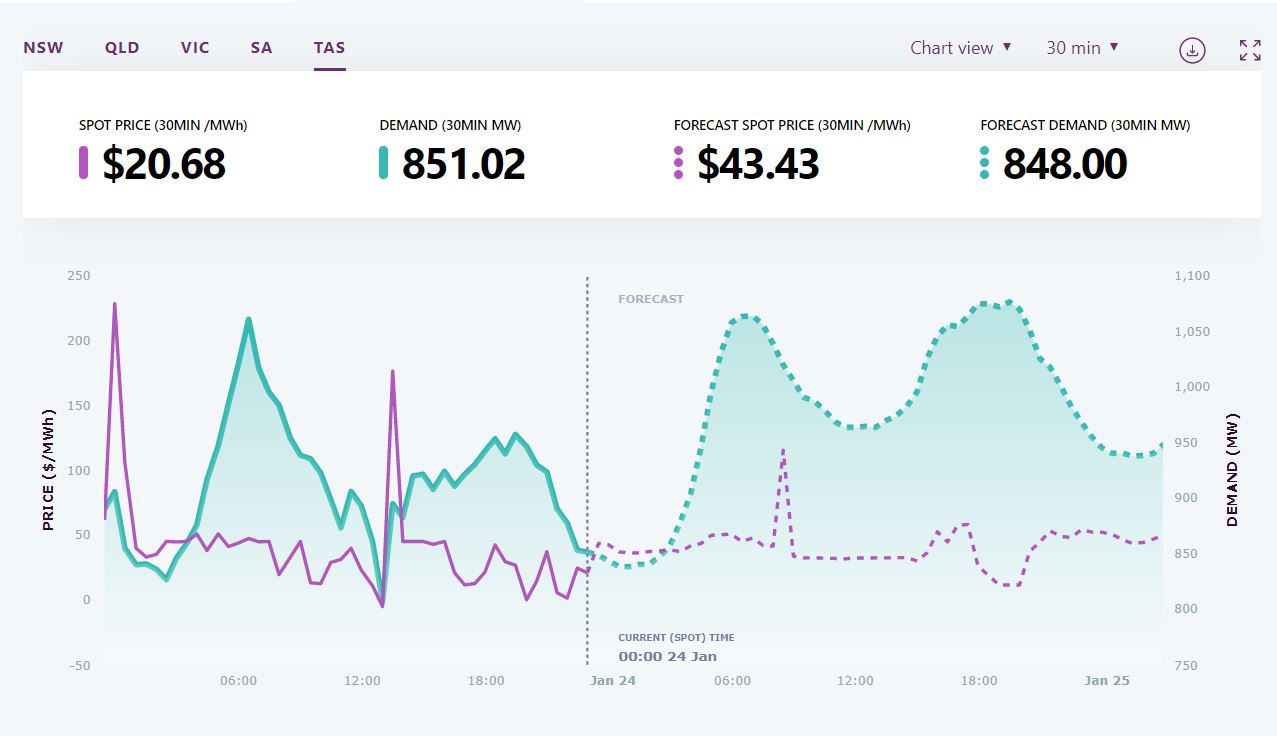Click the purple Spot Price legend marker
The width and height of the screenshot is (1277, 736).
pos(84,163)
